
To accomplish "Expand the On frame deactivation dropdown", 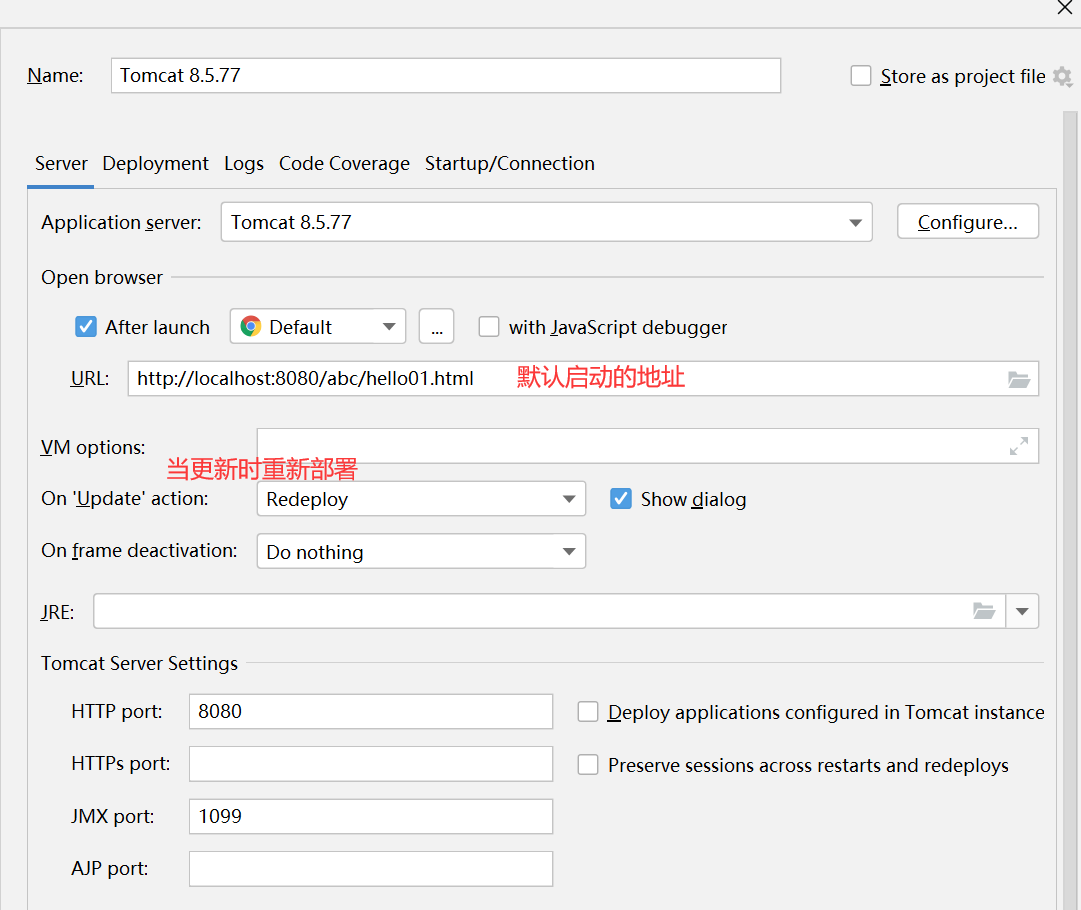I will tap(421, 551).
